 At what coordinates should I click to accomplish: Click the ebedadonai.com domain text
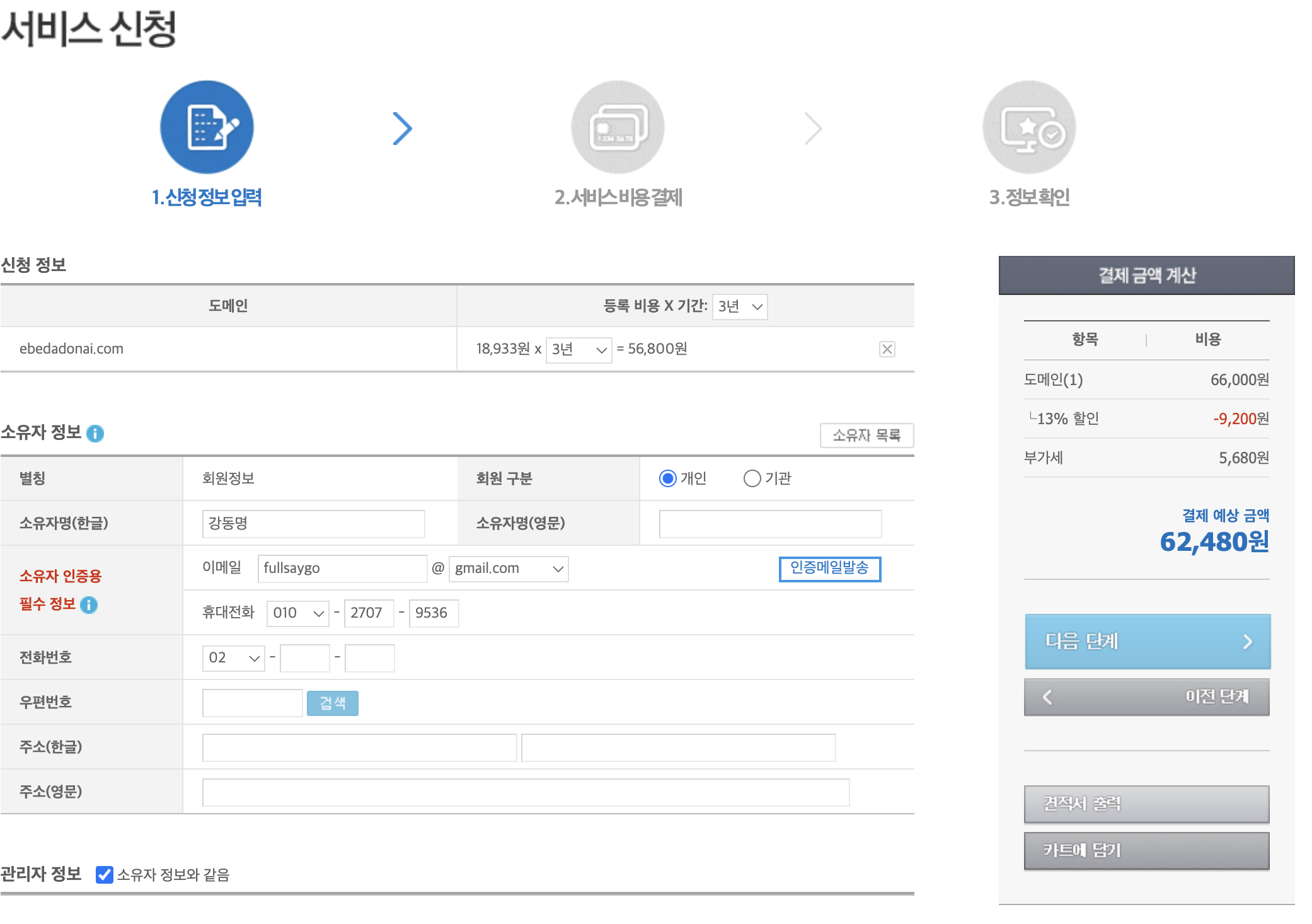71,349
